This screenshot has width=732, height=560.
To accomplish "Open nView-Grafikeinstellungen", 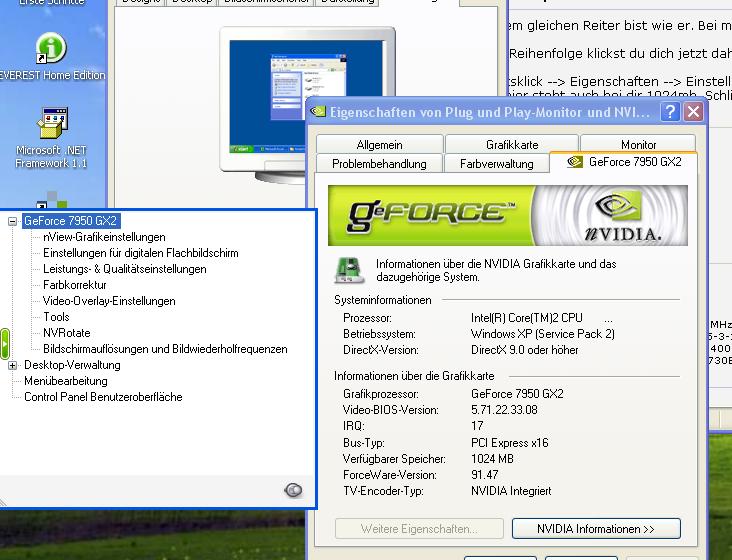I will coord(104,237).
